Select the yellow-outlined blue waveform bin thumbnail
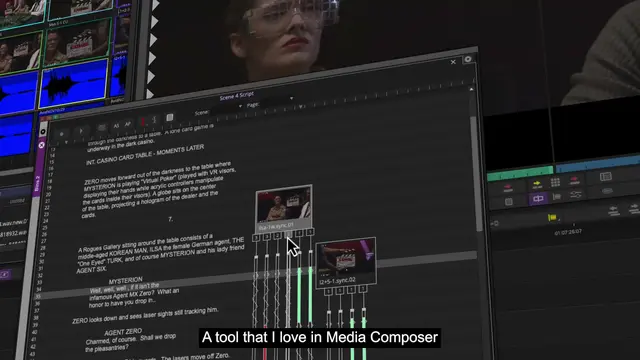The width and height of the screenshot is (640, 360). (x=74, y=84)
